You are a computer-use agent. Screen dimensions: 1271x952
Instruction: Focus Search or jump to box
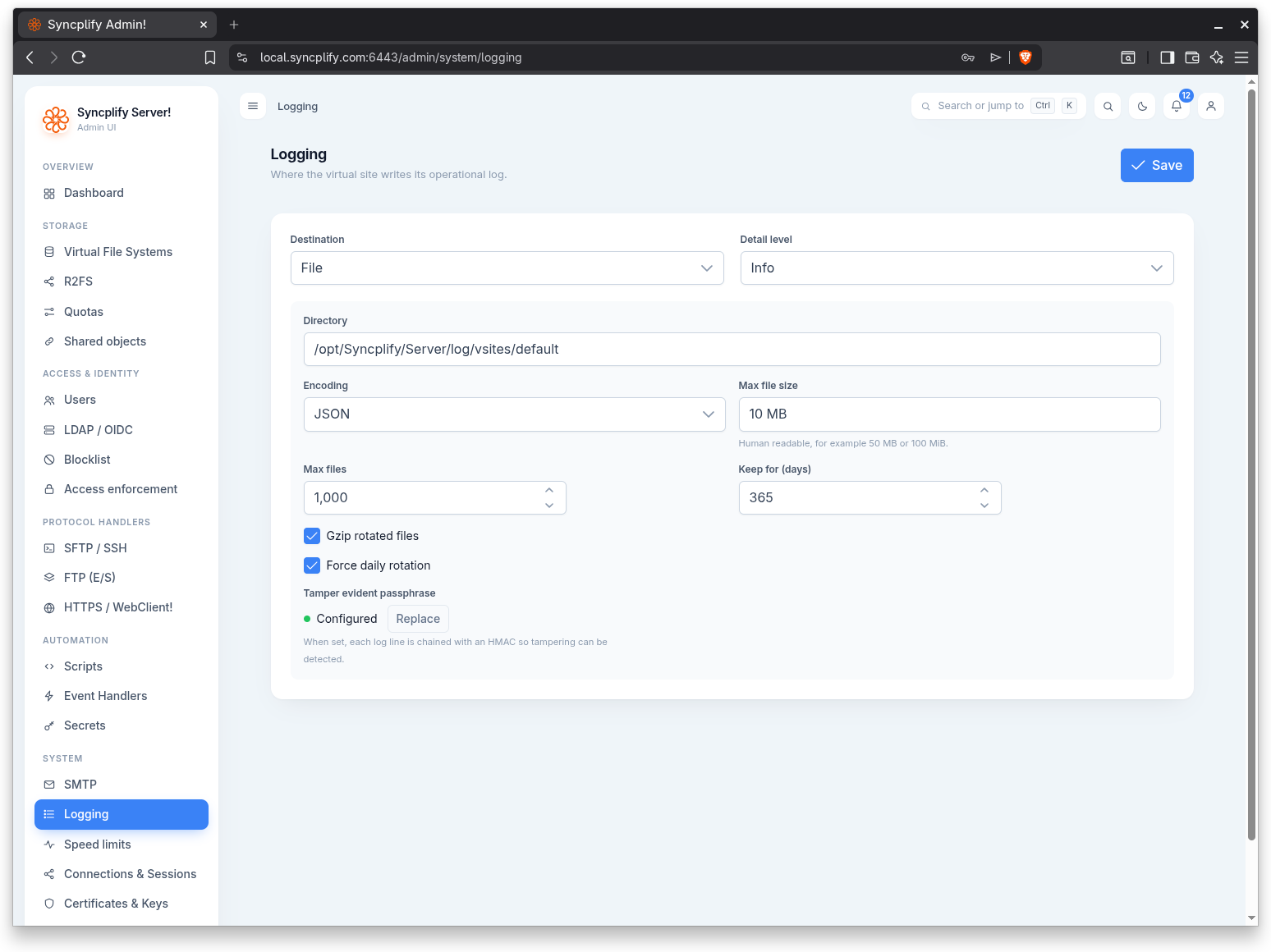tap(998, 106)
